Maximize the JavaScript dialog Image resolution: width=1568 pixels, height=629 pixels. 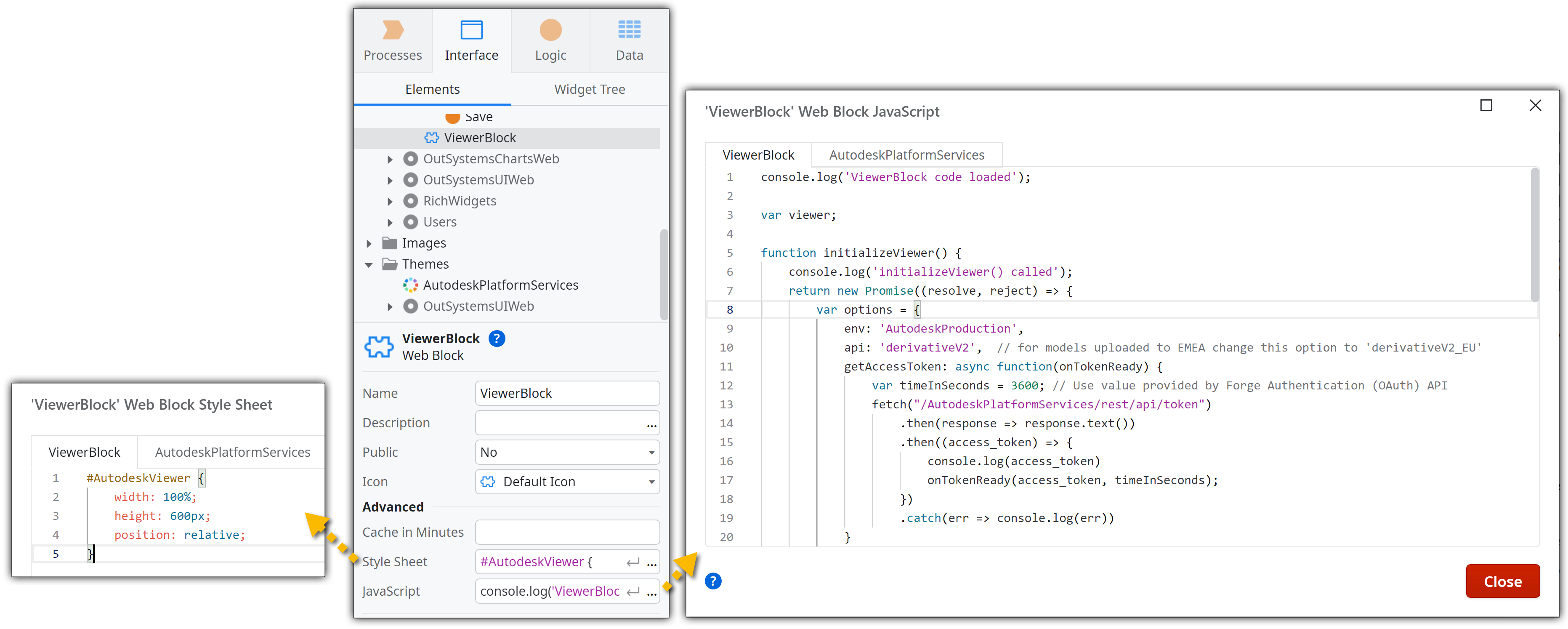(x=1486, y=105)
